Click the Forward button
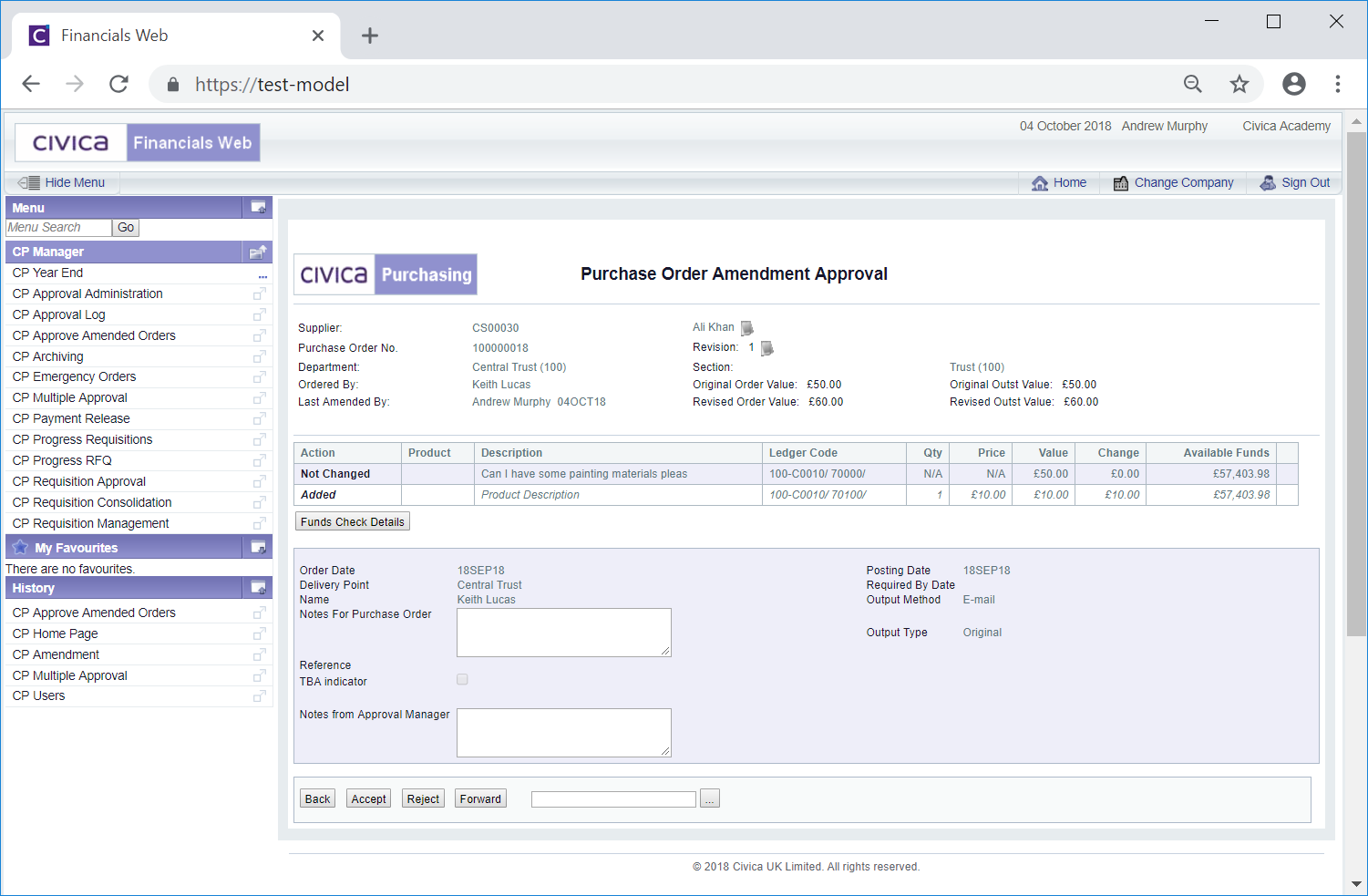 point(480,799)
